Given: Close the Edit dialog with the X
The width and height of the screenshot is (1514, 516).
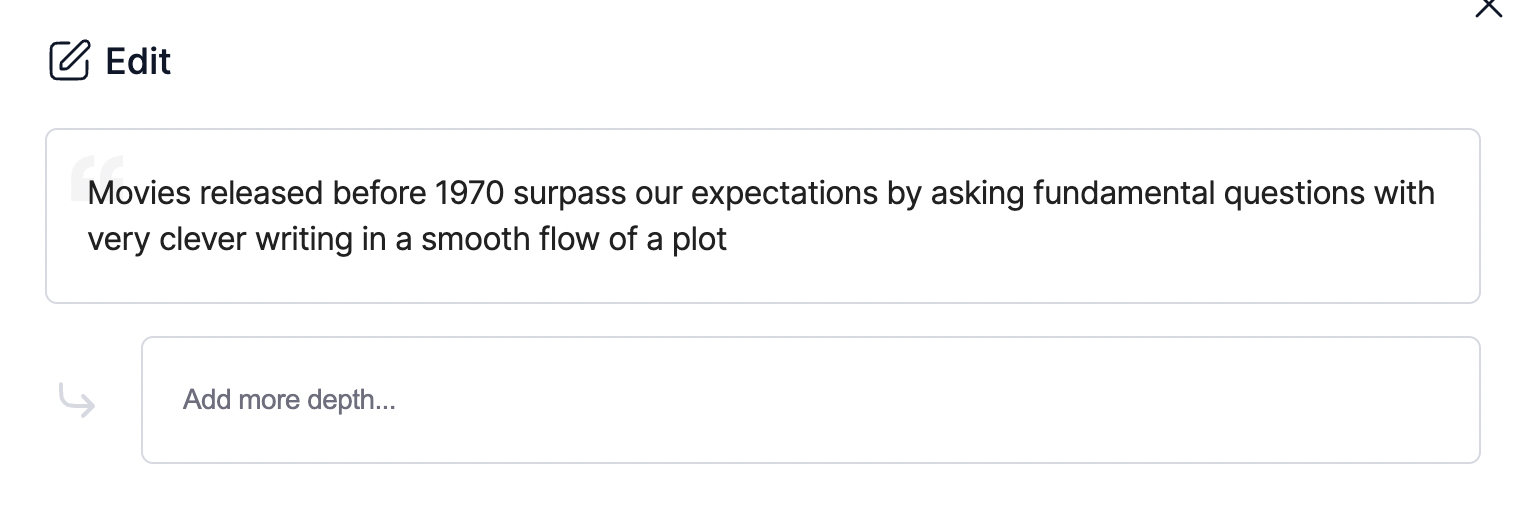Looking at the screenshot, I should click(1488, 8).
